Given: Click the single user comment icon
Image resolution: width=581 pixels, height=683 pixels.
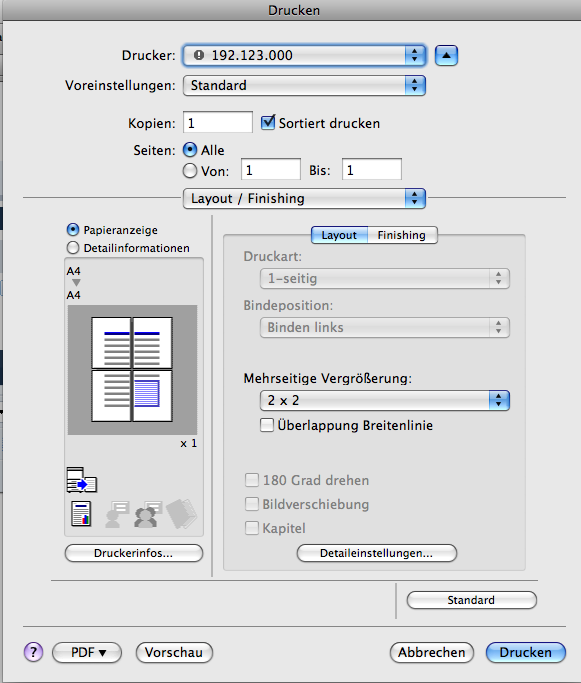Looking at the screenshot, I should coord(117,514).
